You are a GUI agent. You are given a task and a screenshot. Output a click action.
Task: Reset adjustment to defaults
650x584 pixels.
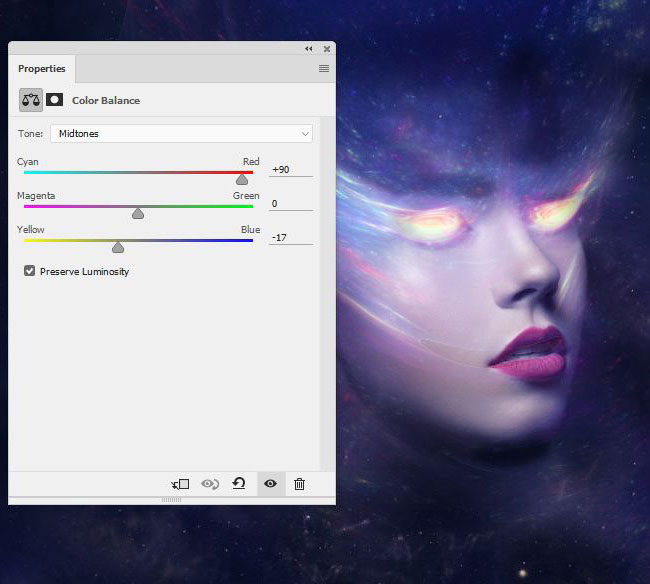(239, 483)
